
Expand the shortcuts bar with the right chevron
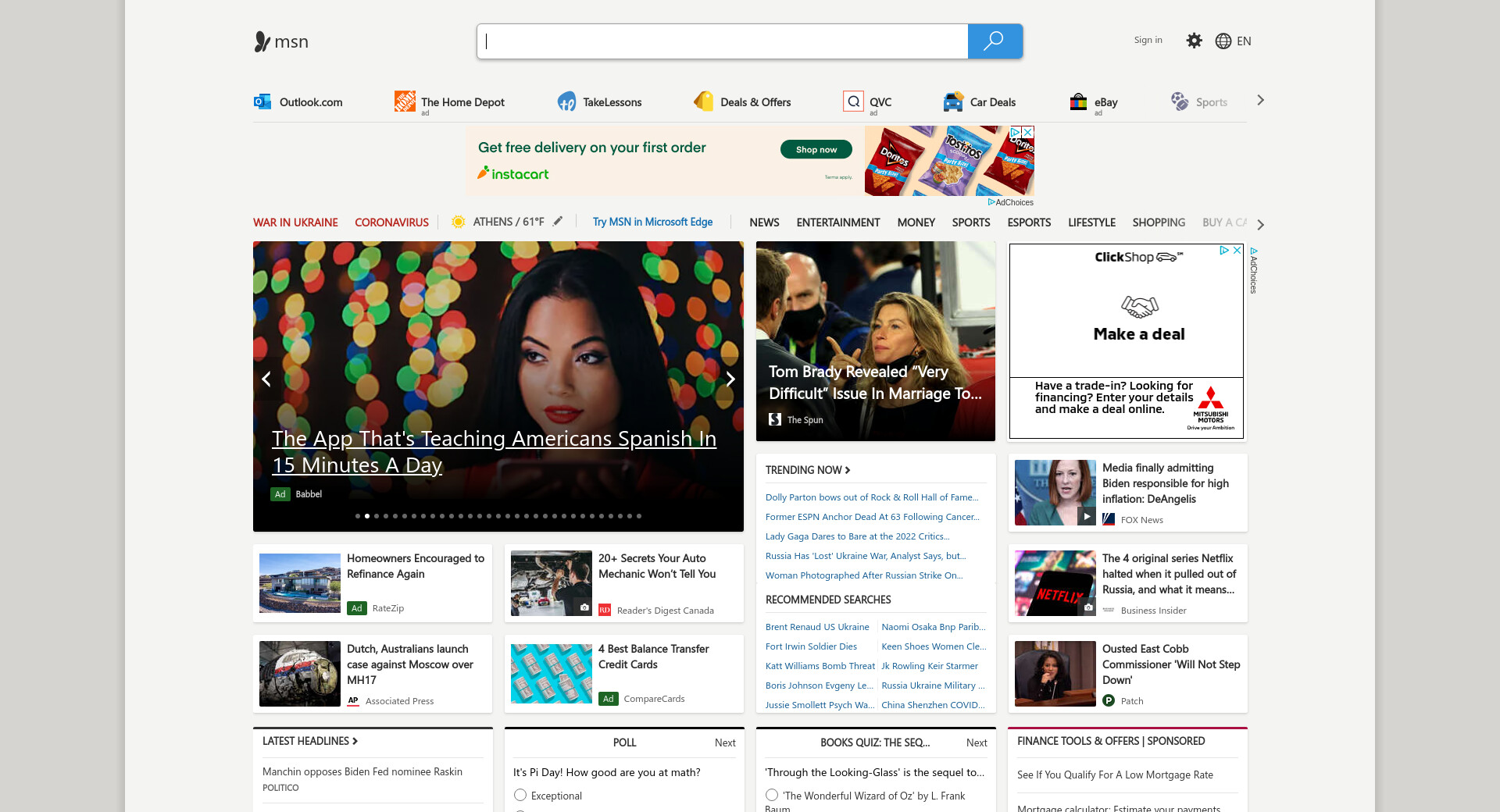pos(1260,101)
